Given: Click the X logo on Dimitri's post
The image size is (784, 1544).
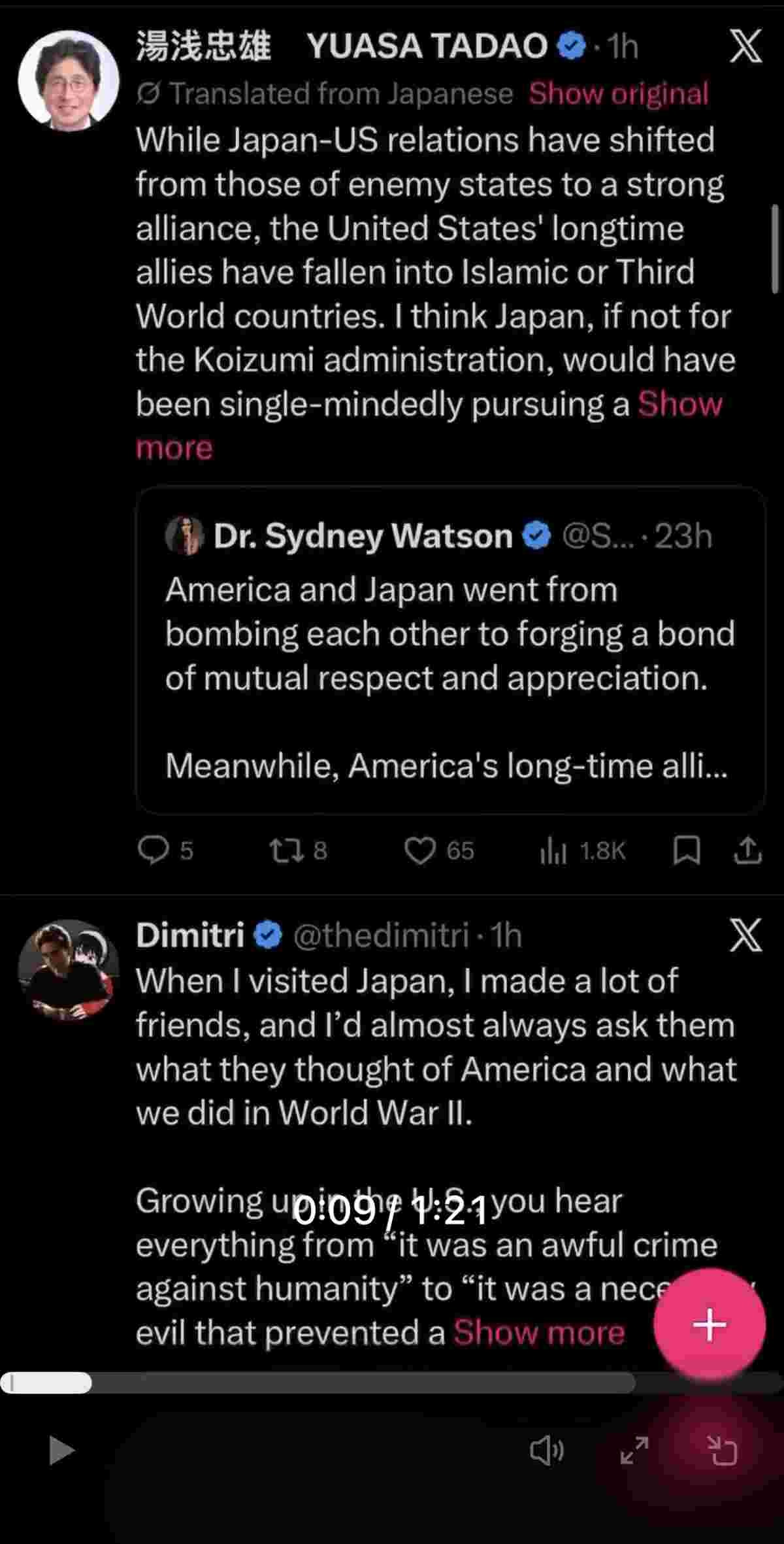Looking at the screenshot, I should [x=745, y=935].
